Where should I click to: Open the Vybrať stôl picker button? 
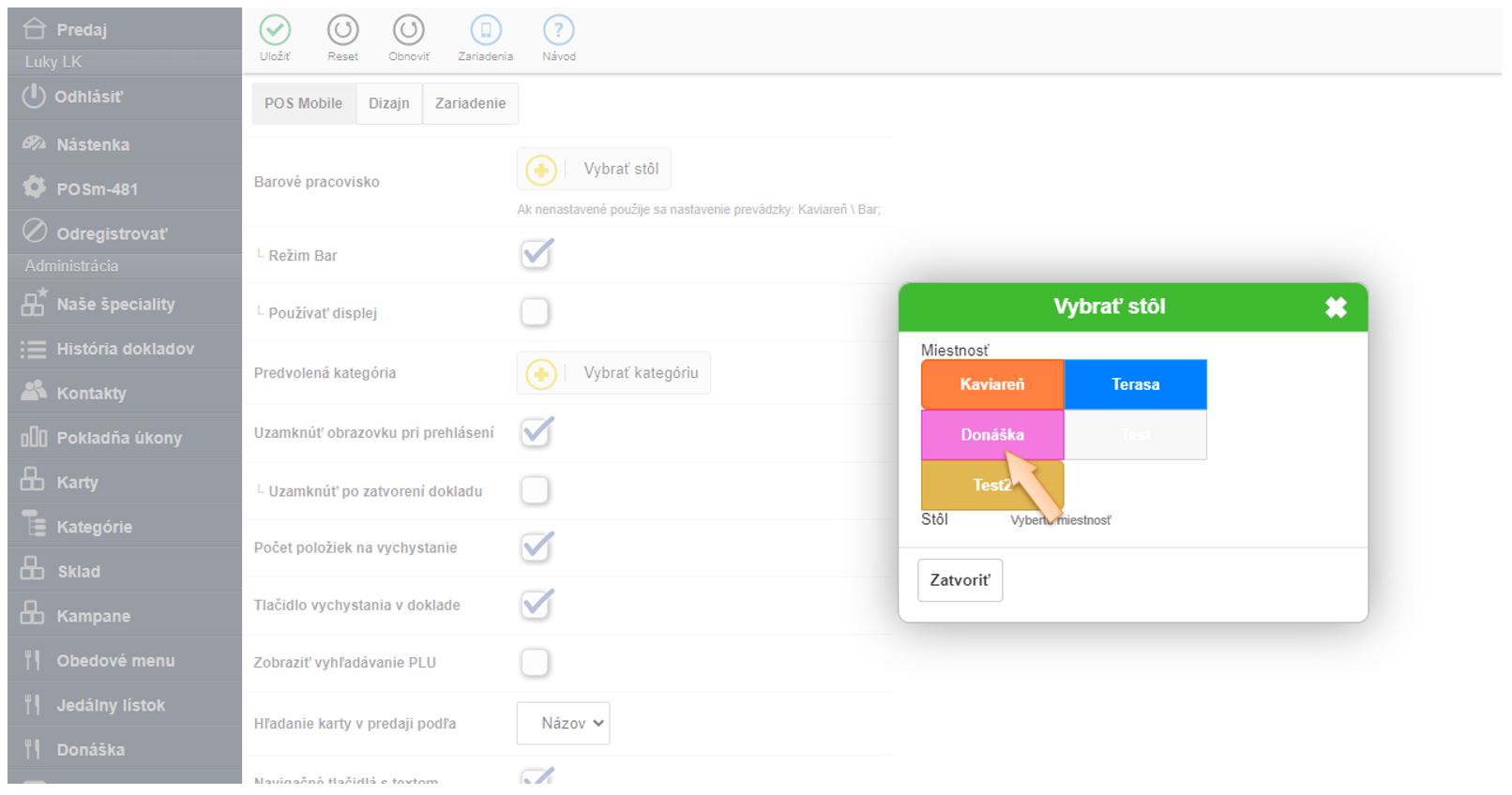[594, 170]
